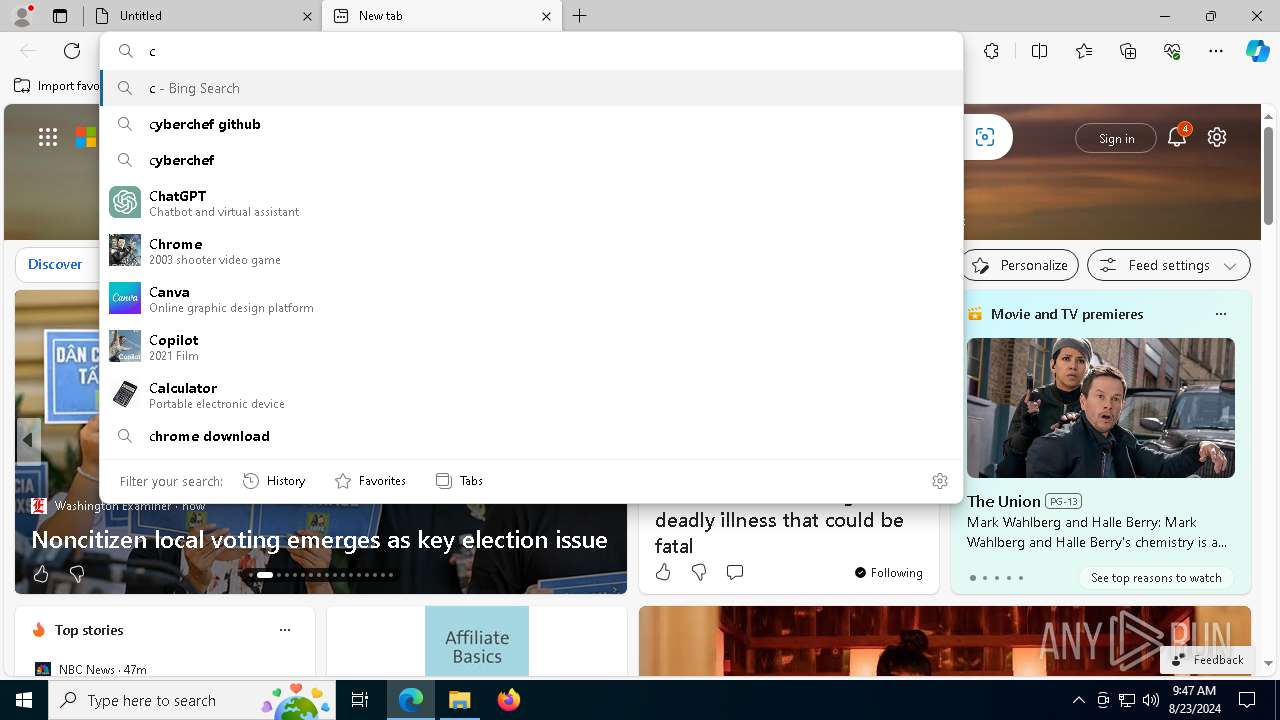Toggle the Following status
The height and width of the screenshot is (720, 1280).
coord(888,572)
